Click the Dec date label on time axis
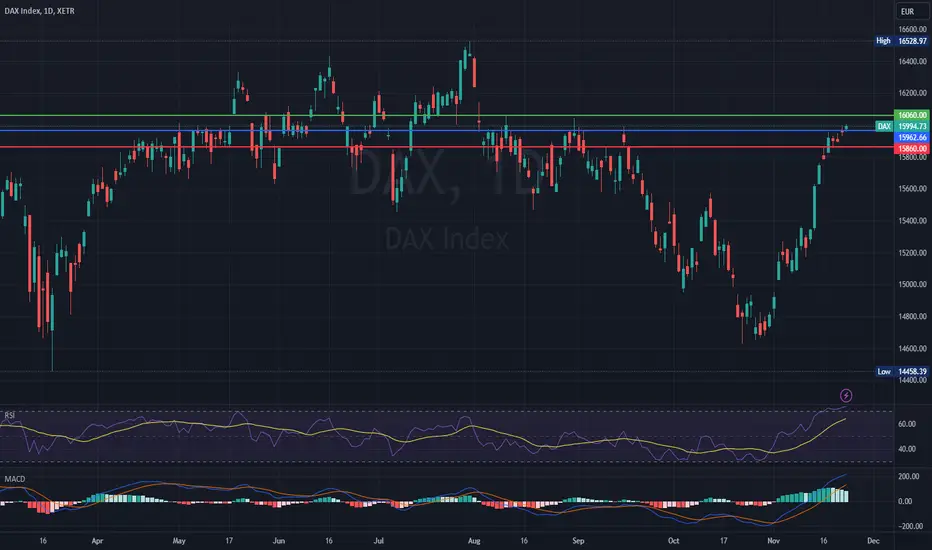The image size is (932, 550). coord(873,541)
